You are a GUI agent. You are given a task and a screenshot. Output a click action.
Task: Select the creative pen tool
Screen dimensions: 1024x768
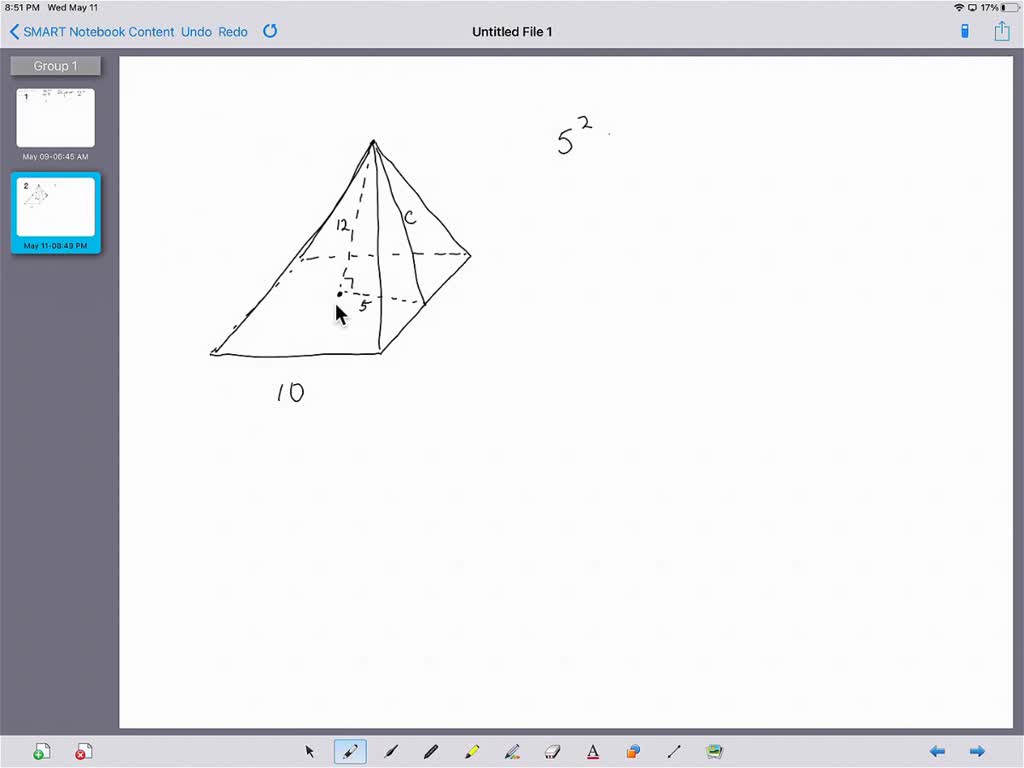point(512,751)
